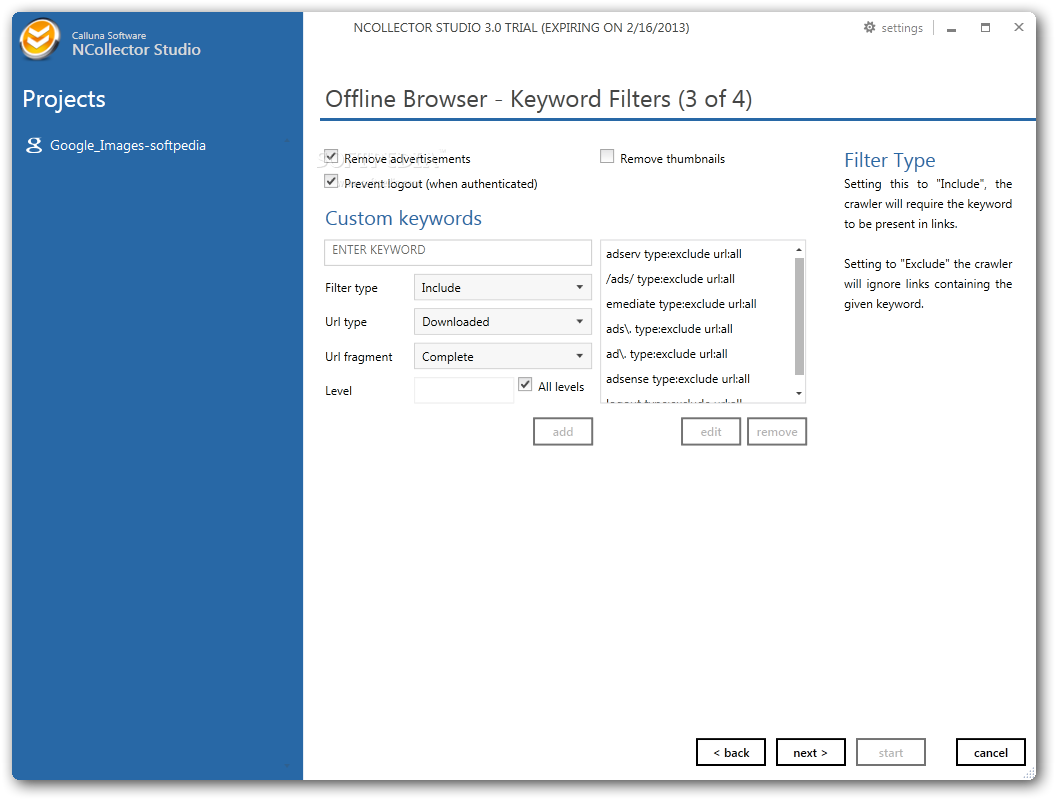1056x800 pixels.
Task: Click the Enter Keyword input field
Action: pyautogui.click(x=458, y=253)
